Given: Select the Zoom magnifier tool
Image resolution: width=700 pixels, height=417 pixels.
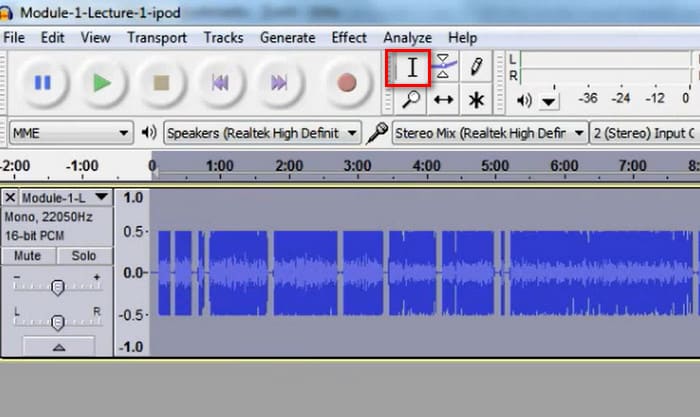Looking at the screenshot, I should pos(411,100).
